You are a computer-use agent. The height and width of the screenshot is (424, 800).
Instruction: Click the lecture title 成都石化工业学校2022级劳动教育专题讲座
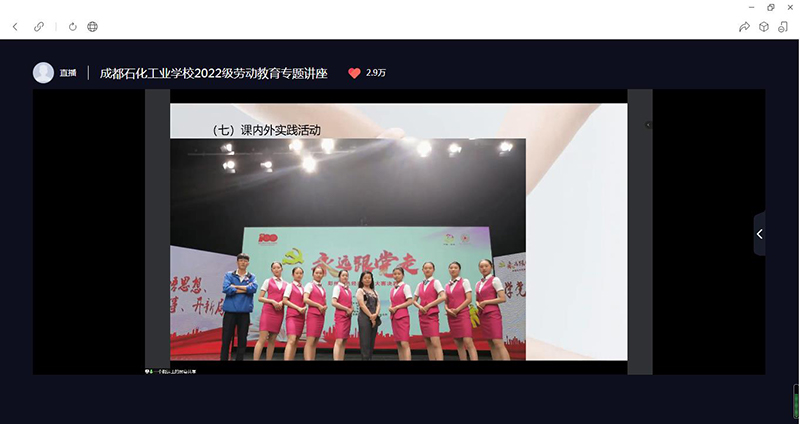pyautogui.click(x=218, y=73)
